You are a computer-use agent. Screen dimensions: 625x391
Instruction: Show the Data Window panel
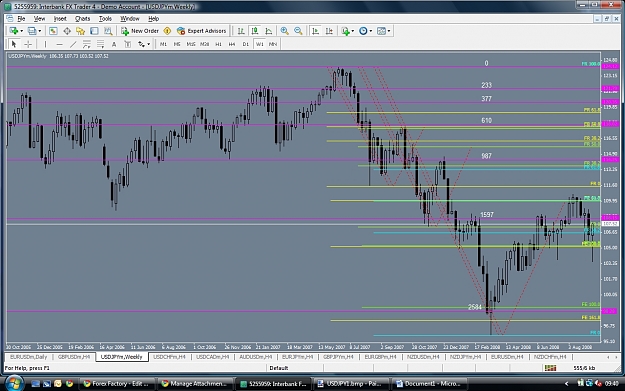click(x=67, y=31)
